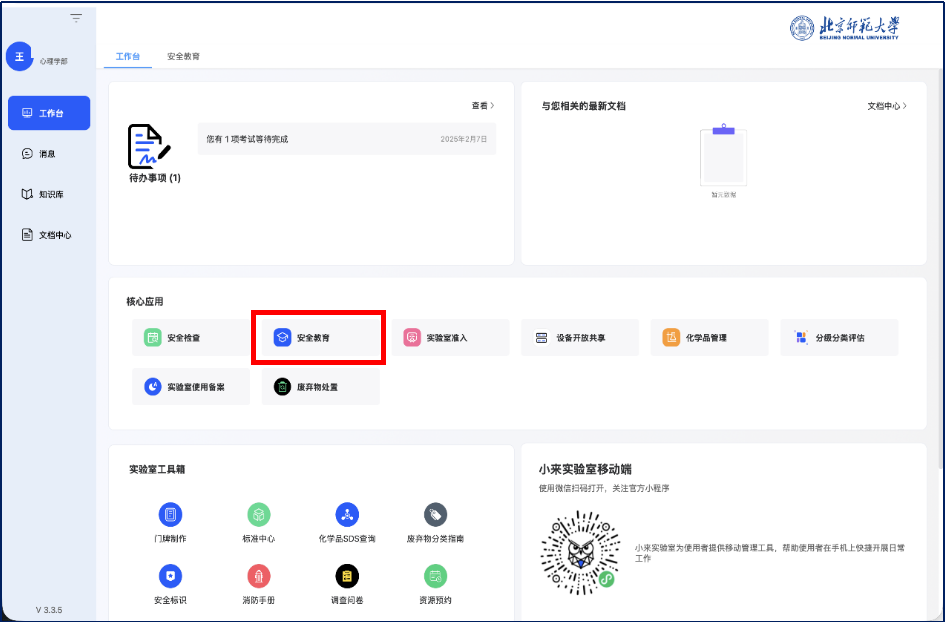The image size is (945, 622).
Task: Open 化学品SDS查询 icon
Action: click(x=347, y=515)
